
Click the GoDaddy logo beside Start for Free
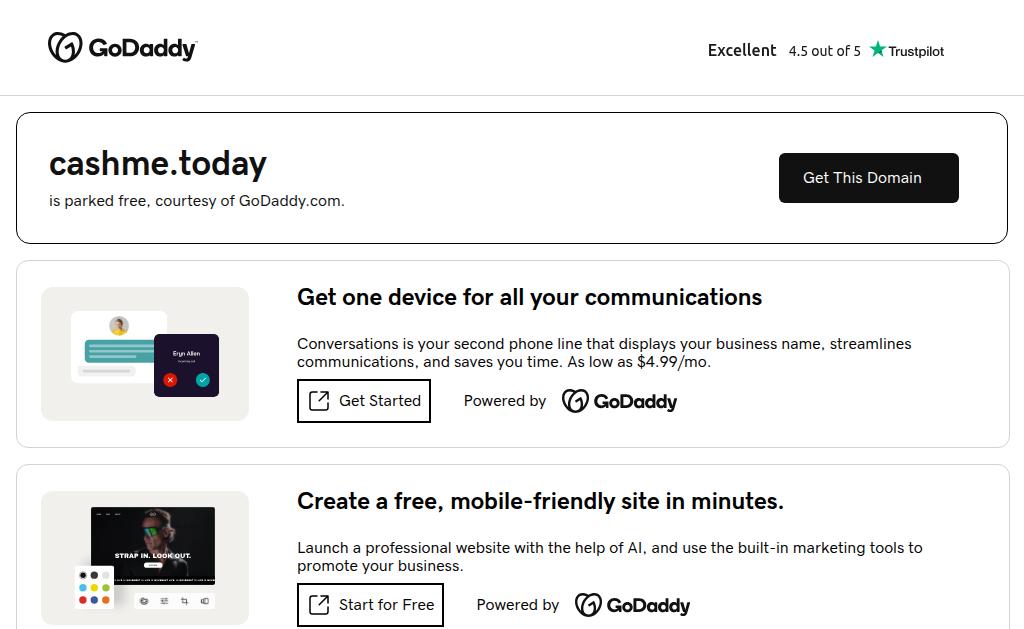pos(632,605)
